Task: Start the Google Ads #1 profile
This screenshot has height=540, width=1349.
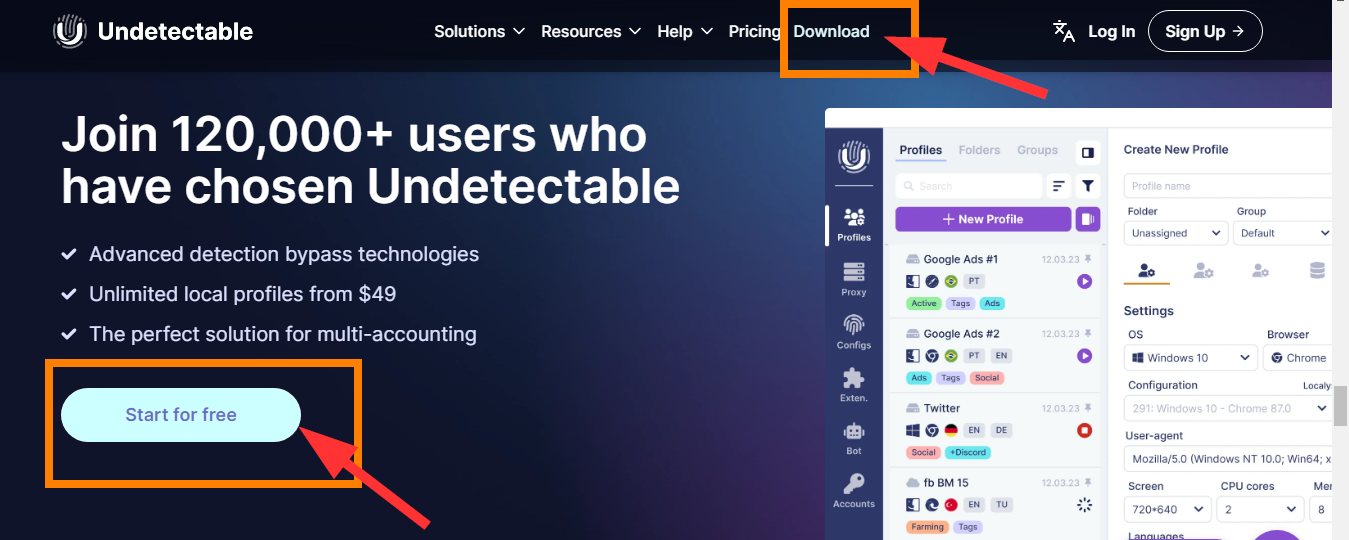Action: pyautogui.click(x=1084, y=282)
